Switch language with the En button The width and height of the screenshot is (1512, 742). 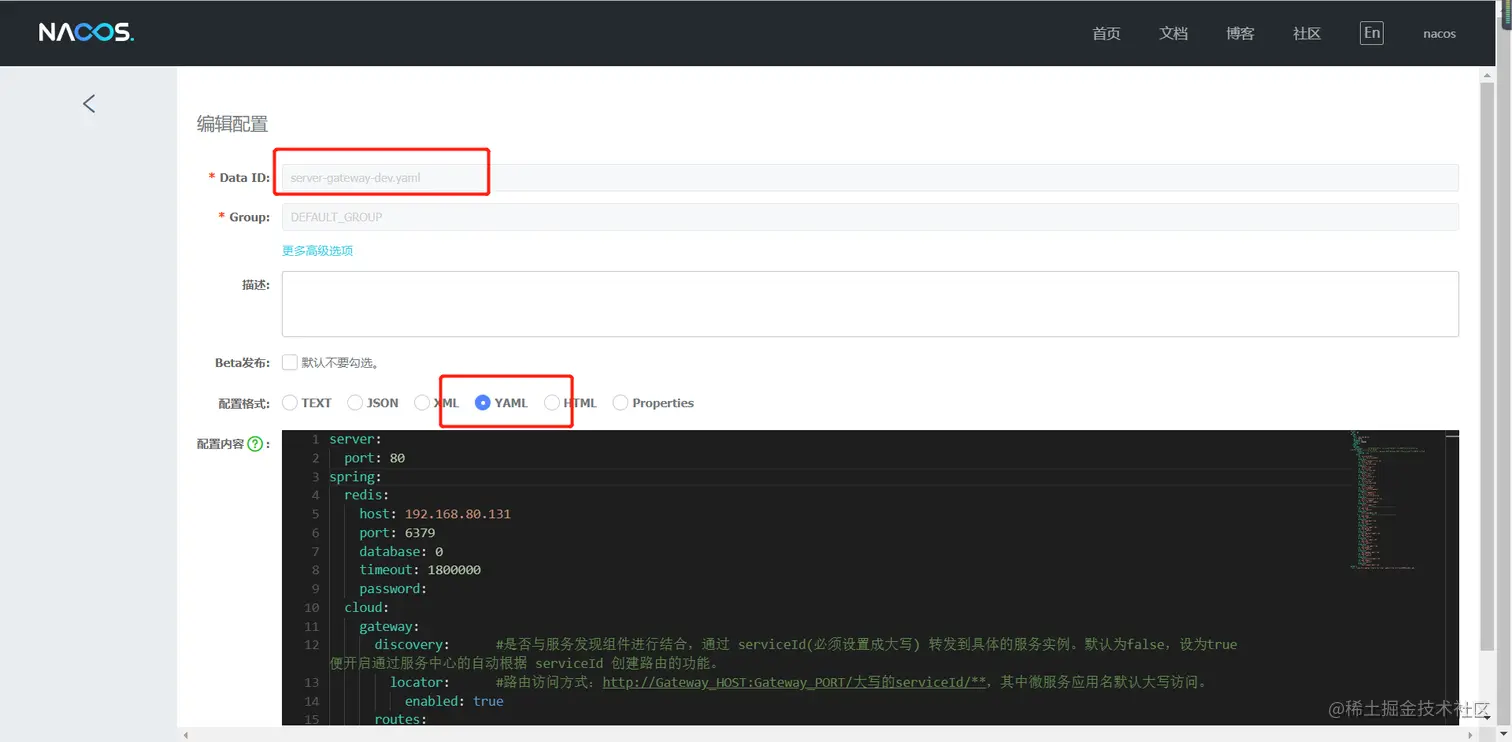pos(1372,33)
